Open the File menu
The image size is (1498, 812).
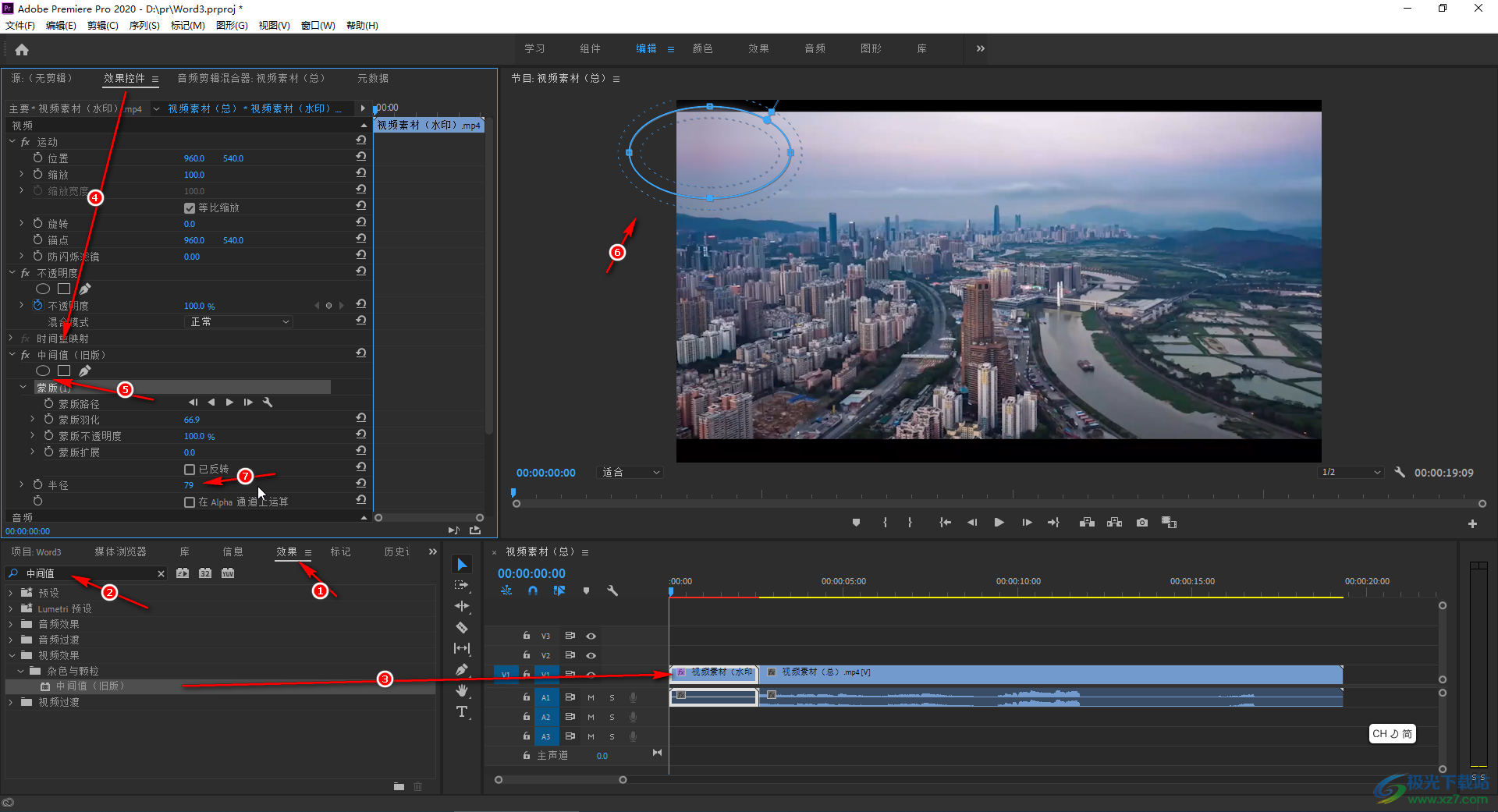coord(20,26)
